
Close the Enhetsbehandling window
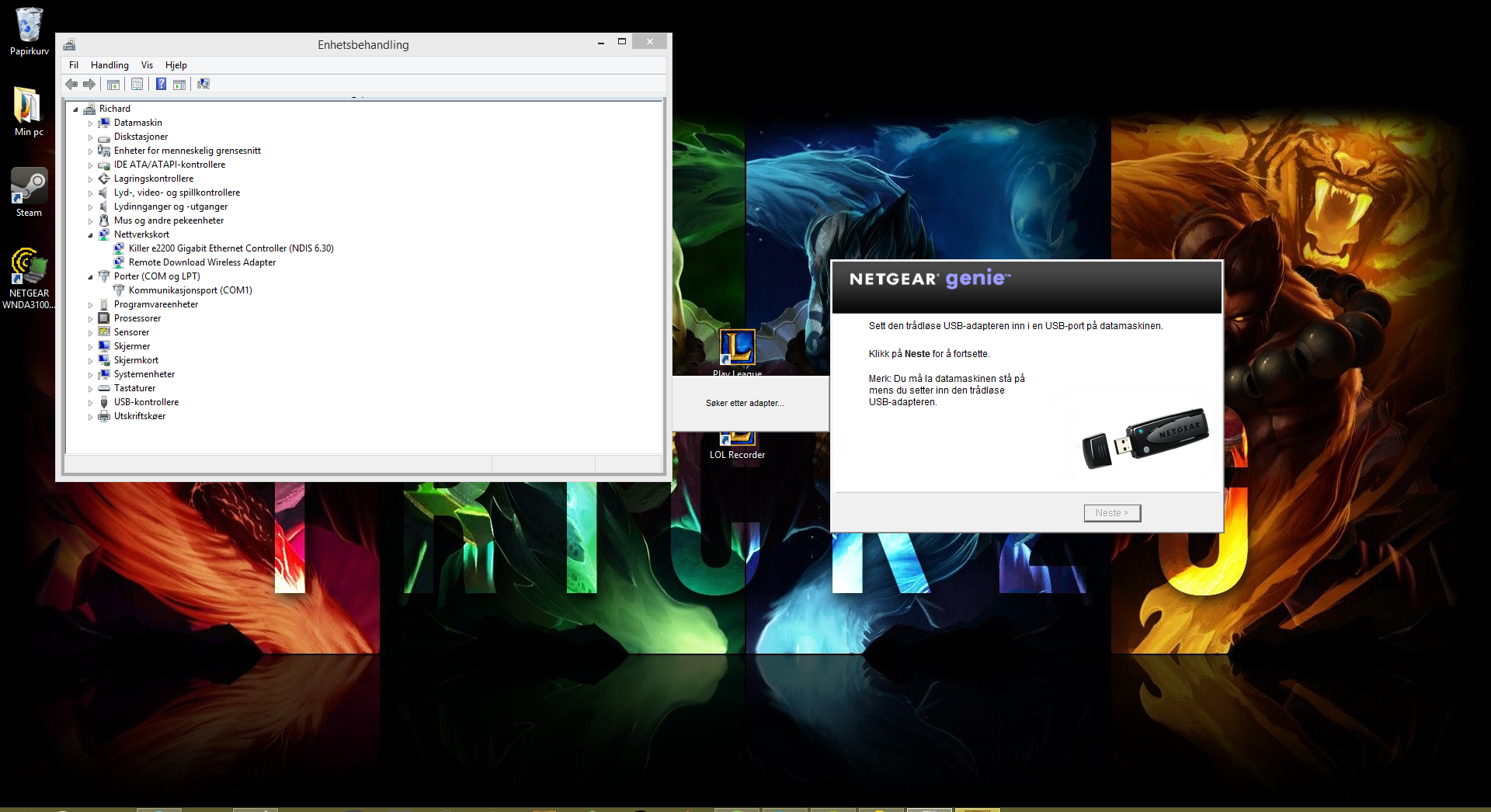tap(649, 42)
